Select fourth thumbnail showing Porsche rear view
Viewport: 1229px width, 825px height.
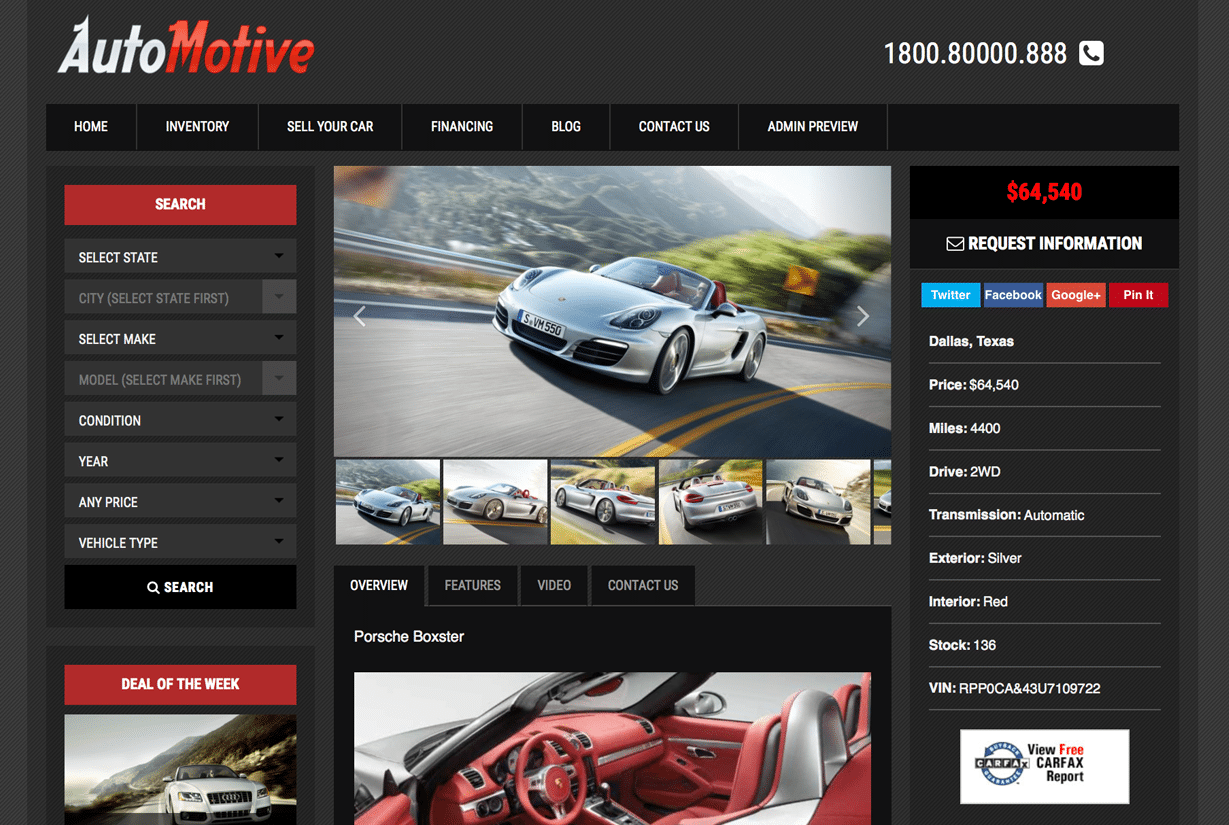(711, 502)
